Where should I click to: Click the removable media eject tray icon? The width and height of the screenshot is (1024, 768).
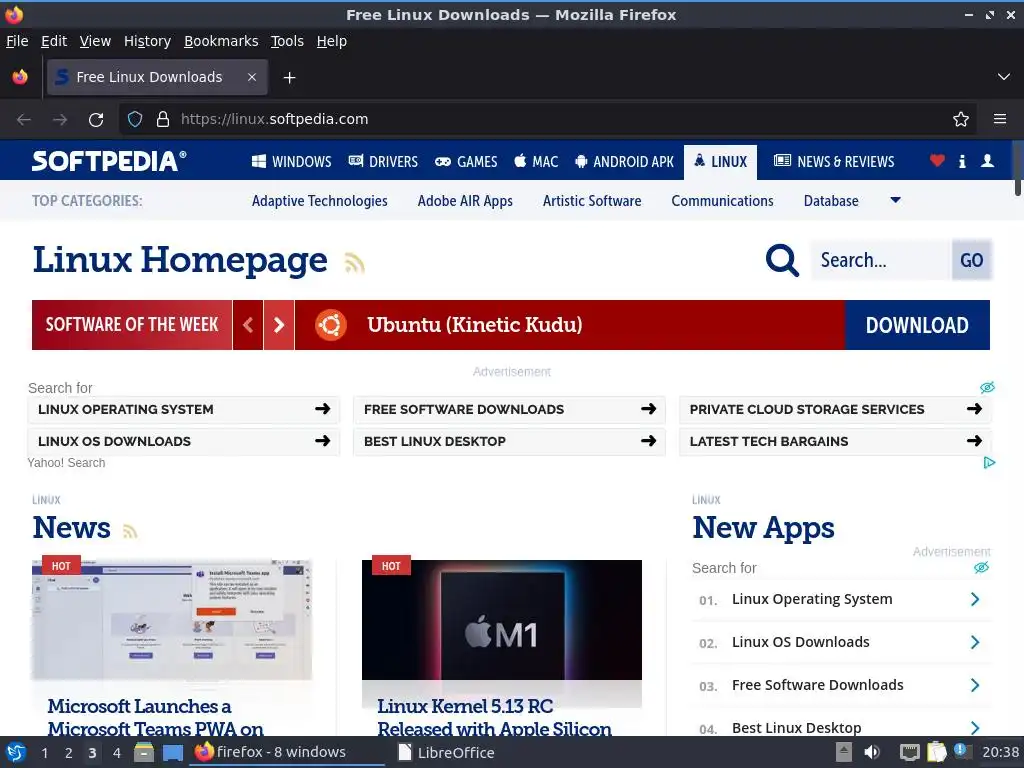(x=844, y=752)
